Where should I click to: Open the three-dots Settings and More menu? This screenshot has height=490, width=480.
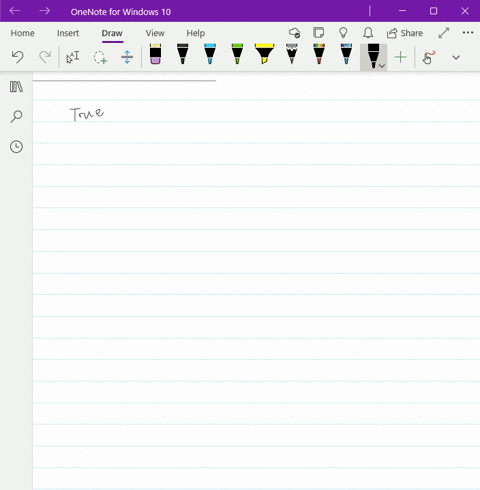coord(468,33)
